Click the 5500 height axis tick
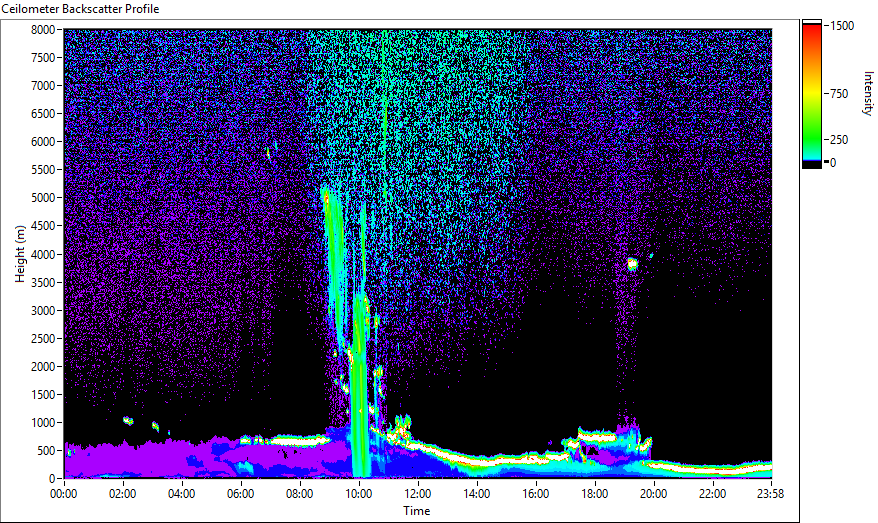The height and width of the screenshot is (523, 878). click(43, 170)
